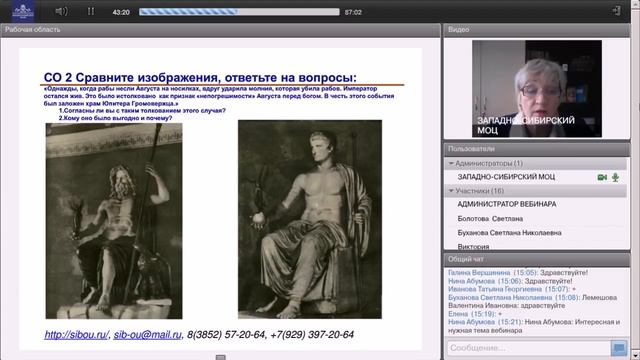Click the slide title СО 2 Сравните изображения
640x360 pixels.
coord(200,78)
